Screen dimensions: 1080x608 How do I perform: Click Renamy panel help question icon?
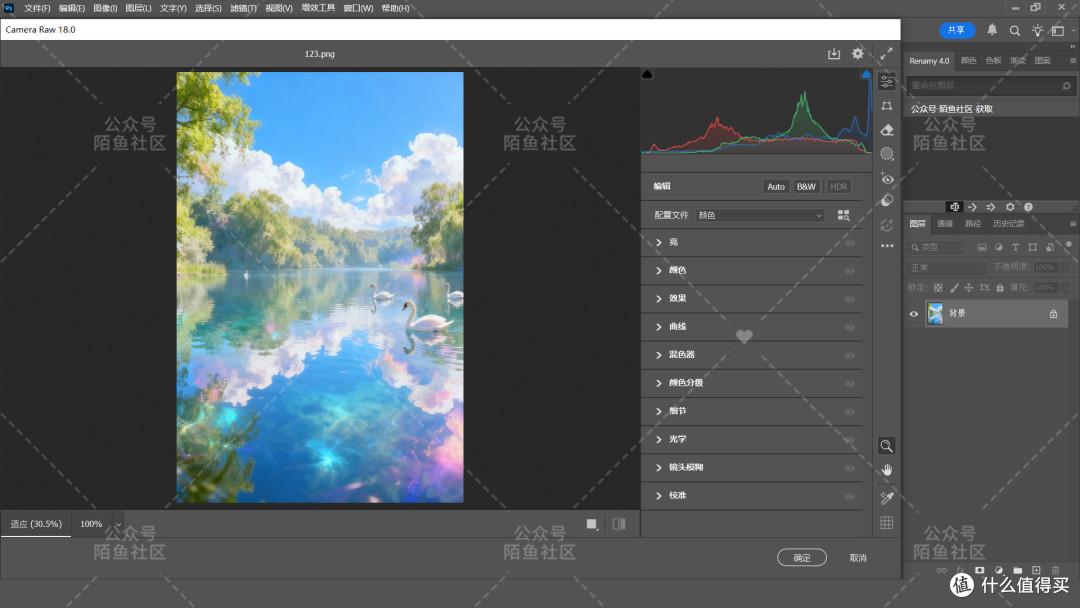point(1028,207)
